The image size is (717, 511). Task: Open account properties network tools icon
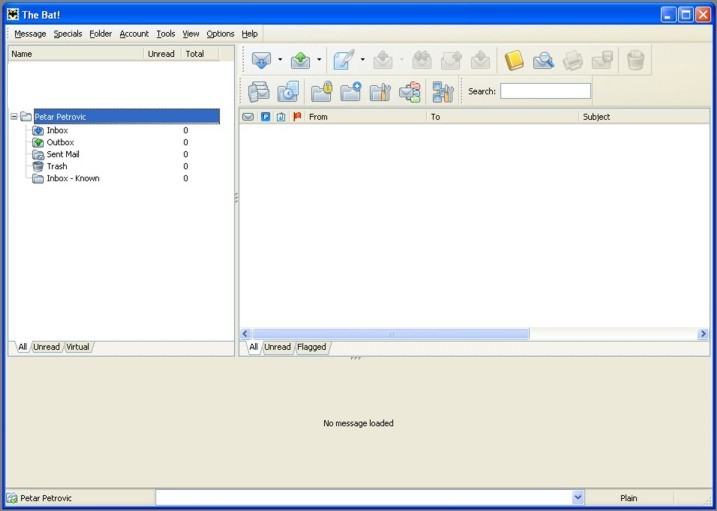coord(443,91)
